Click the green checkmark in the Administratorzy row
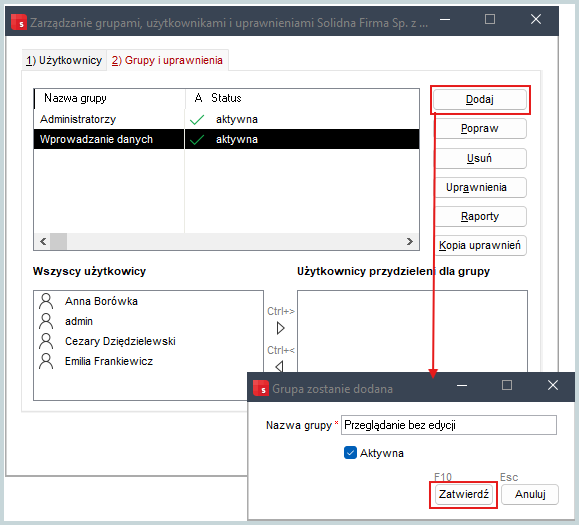This screenshot has width=579, height=525. tap(197, 120)
